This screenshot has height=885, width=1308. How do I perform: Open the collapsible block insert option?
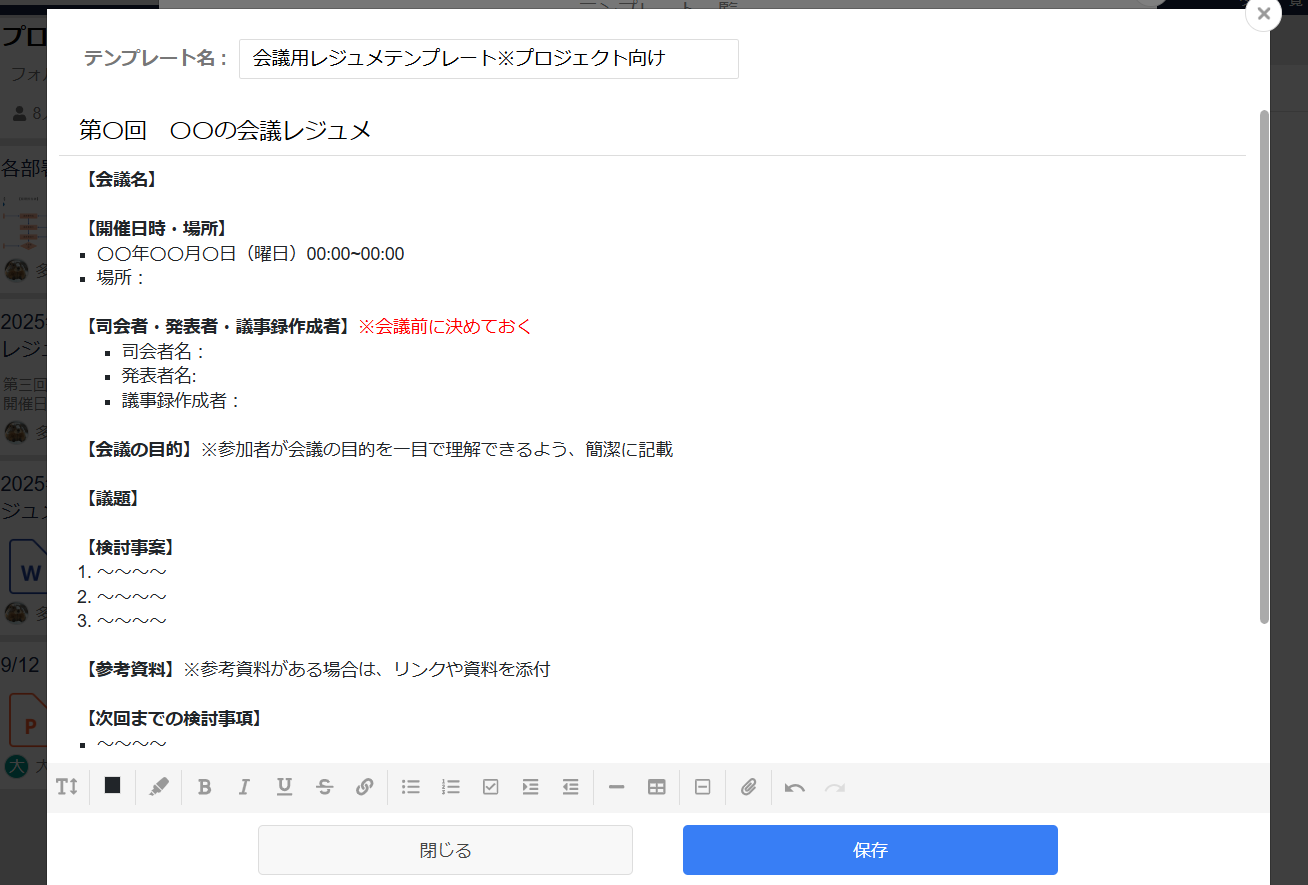coord(701,787)
